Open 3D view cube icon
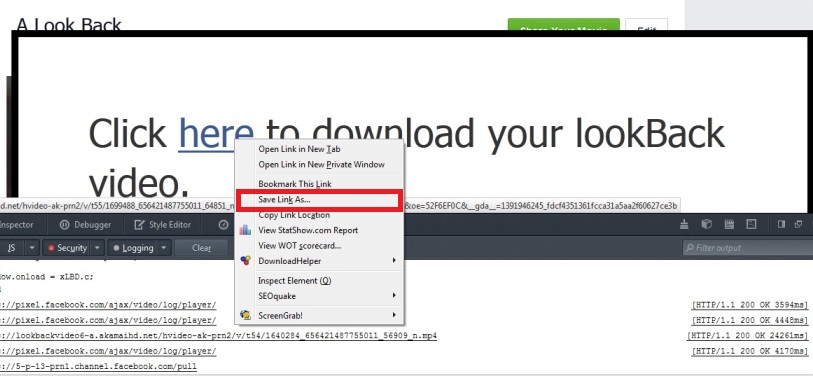This screenshot has height=383, width=813. (x=706, y=224)
